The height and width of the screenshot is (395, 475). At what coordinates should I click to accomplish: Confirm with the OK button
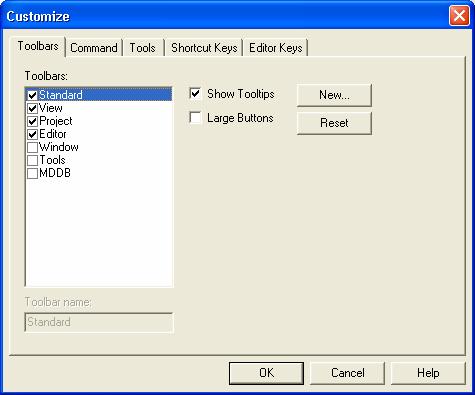[266, 373]
